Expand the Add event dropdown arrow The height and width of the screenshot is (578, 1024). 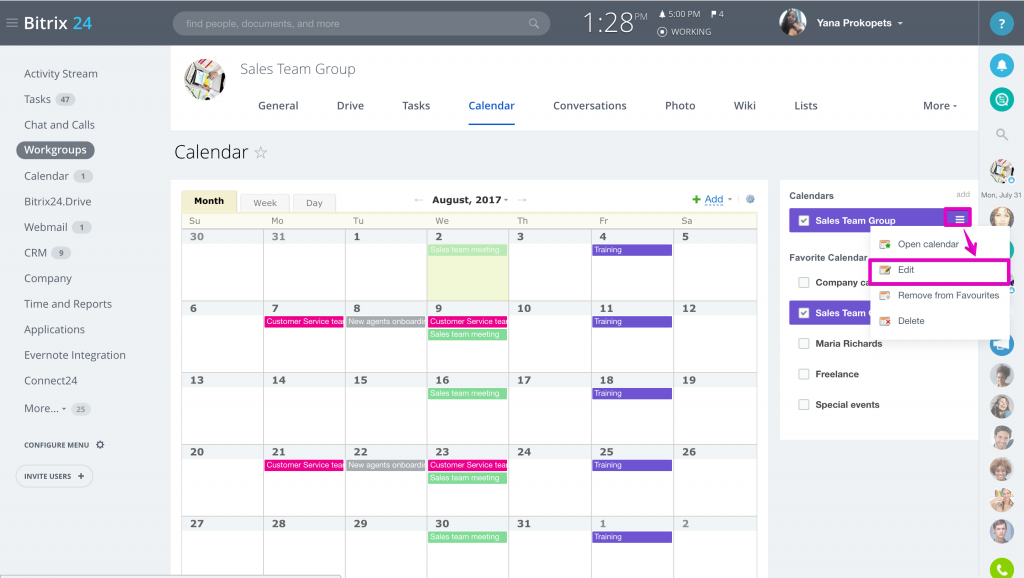coord(730,199)
